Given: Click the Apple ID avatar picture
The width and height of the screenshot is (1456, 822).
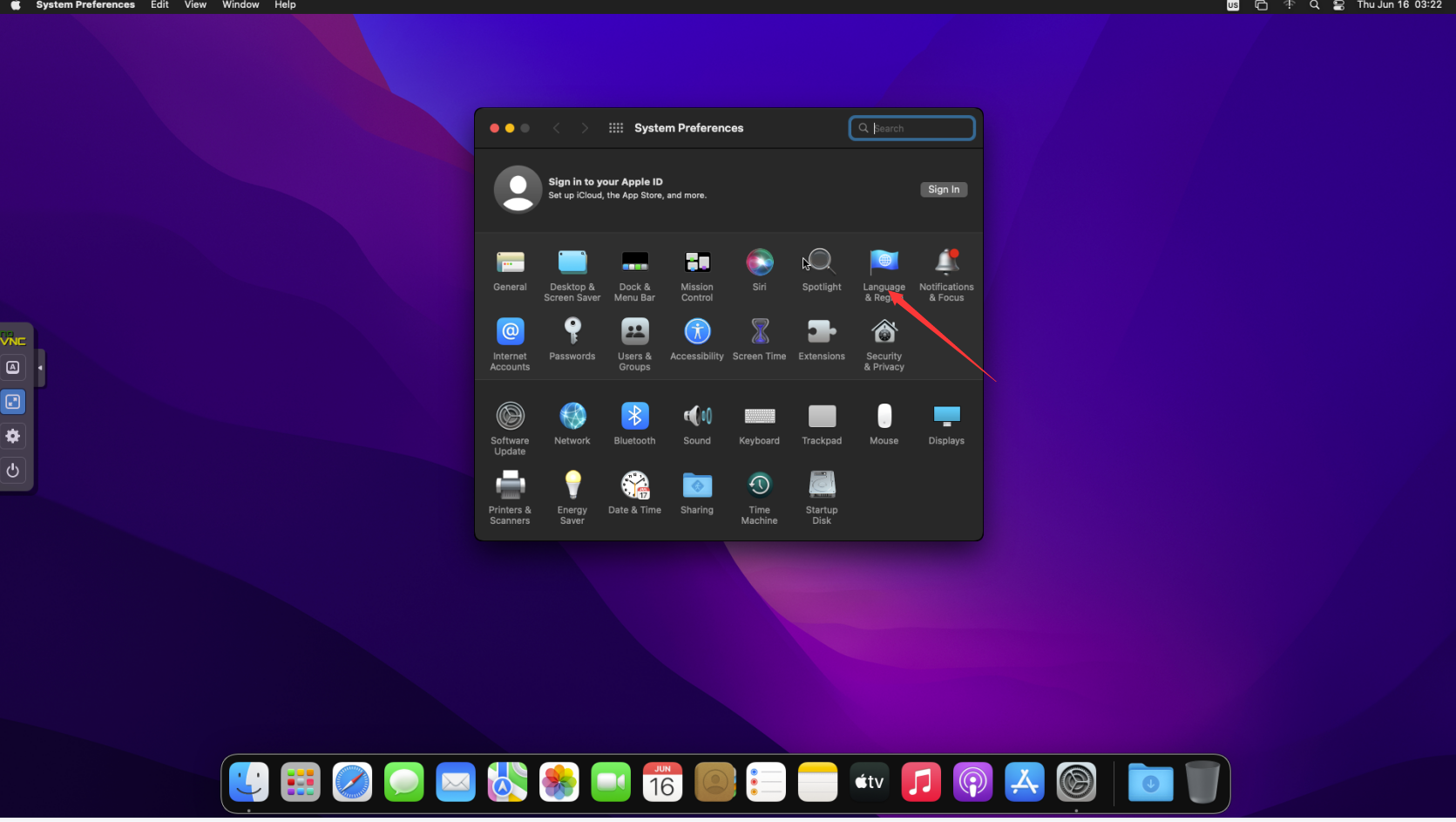Looking at the screenshot, I should [x=518, y=189].
